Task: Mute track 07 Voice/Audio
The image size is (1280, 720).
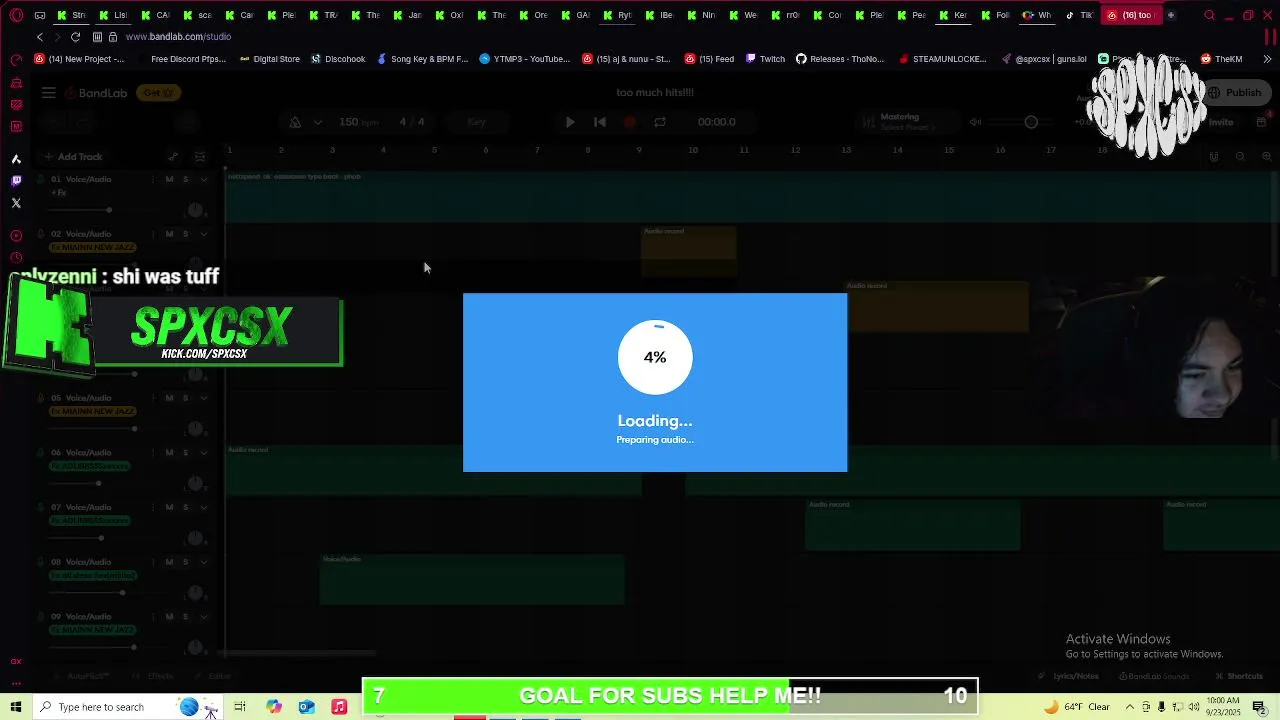Action: (169, 508)
